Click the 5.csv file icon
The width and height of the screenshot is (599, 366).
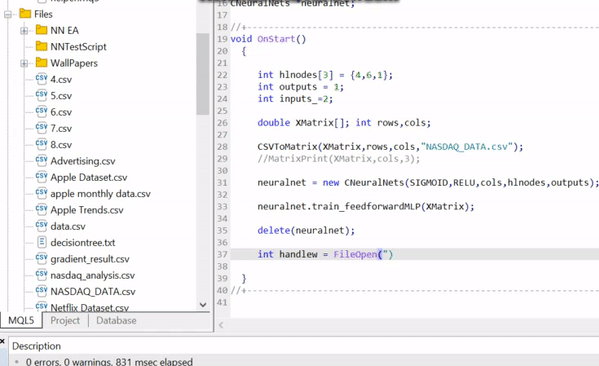point(41,96)
